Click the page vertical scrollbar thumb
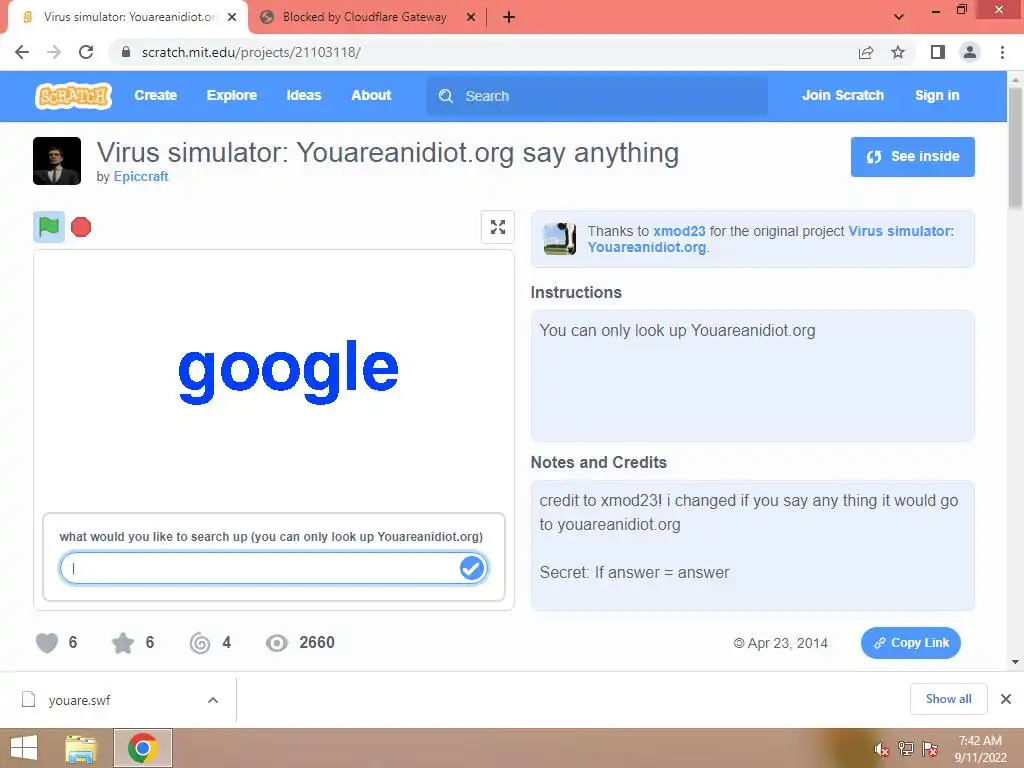Screen dimensions: 1024x768 1015,147
